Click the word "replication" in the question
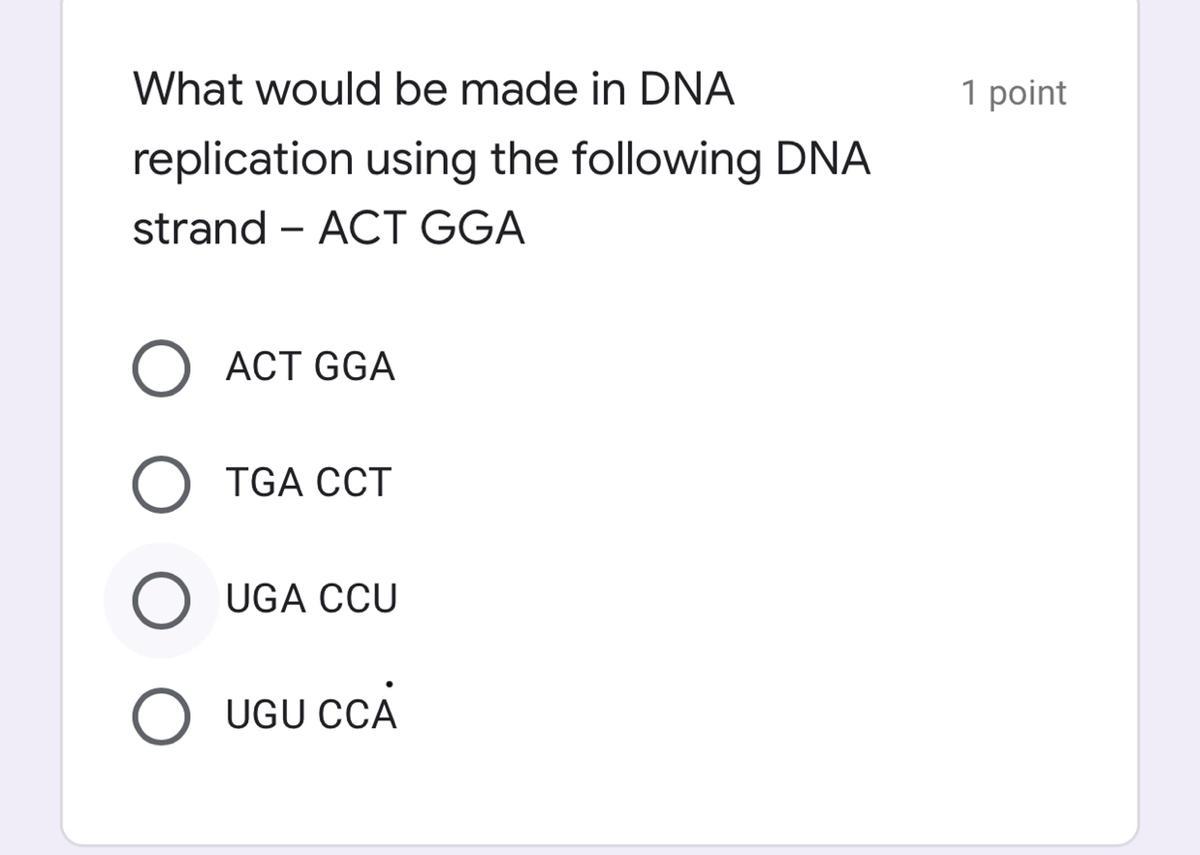Image resolution: width=1200 pixels, height=855 pixels. 243,160
